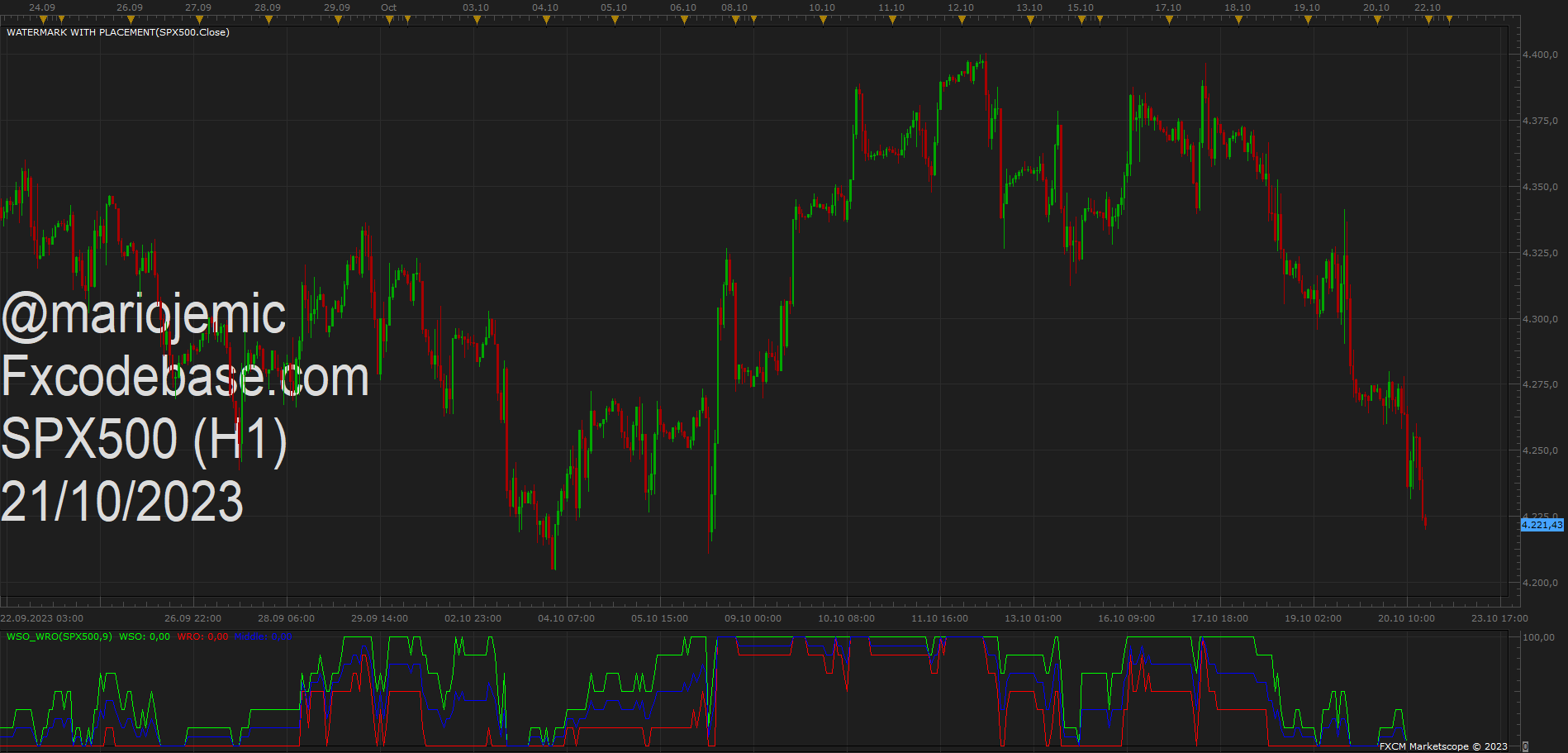The image size is (1568, 753).
Task: Click the yellow day marker below 20.10
Action: (x=1377, y=20)
